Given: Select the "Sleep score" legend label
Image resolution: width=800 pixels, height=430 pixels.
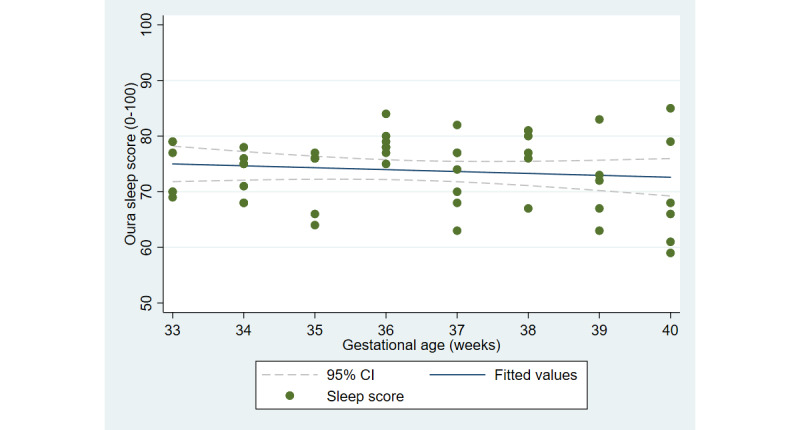Looking at the screenshot, I should [x=360, y=396].
